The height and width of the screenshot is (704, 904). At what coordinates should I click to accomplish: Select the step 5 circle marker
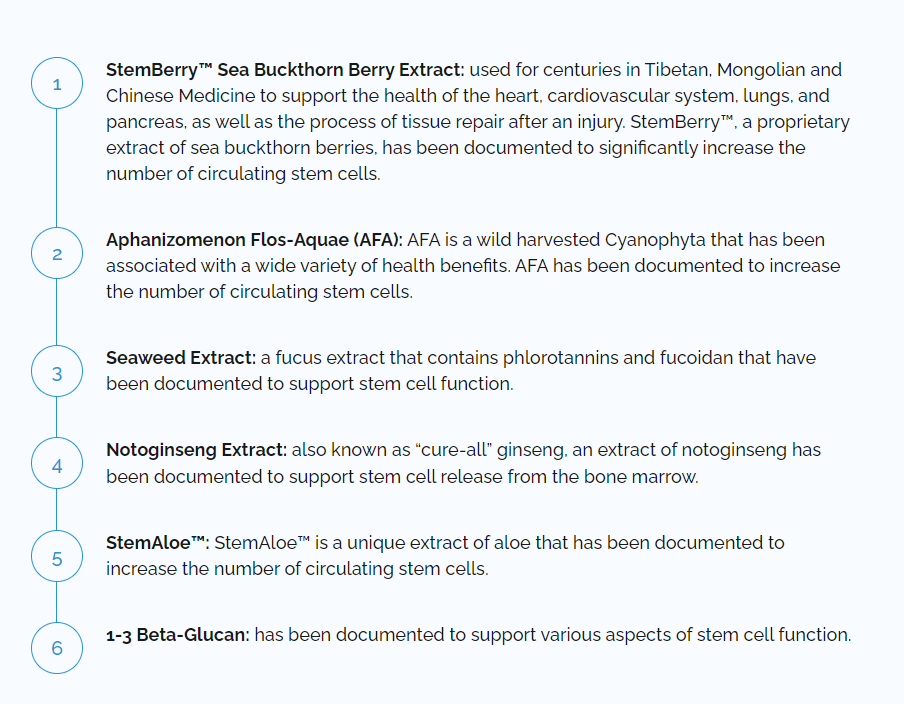tap(57, 558)
